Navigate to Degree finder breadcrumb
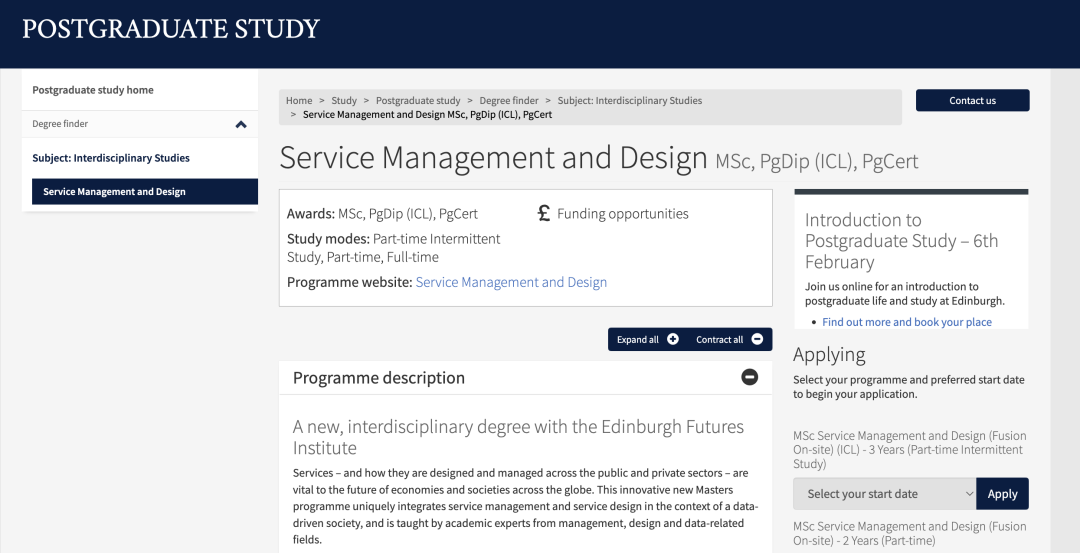 coord(509,100)
